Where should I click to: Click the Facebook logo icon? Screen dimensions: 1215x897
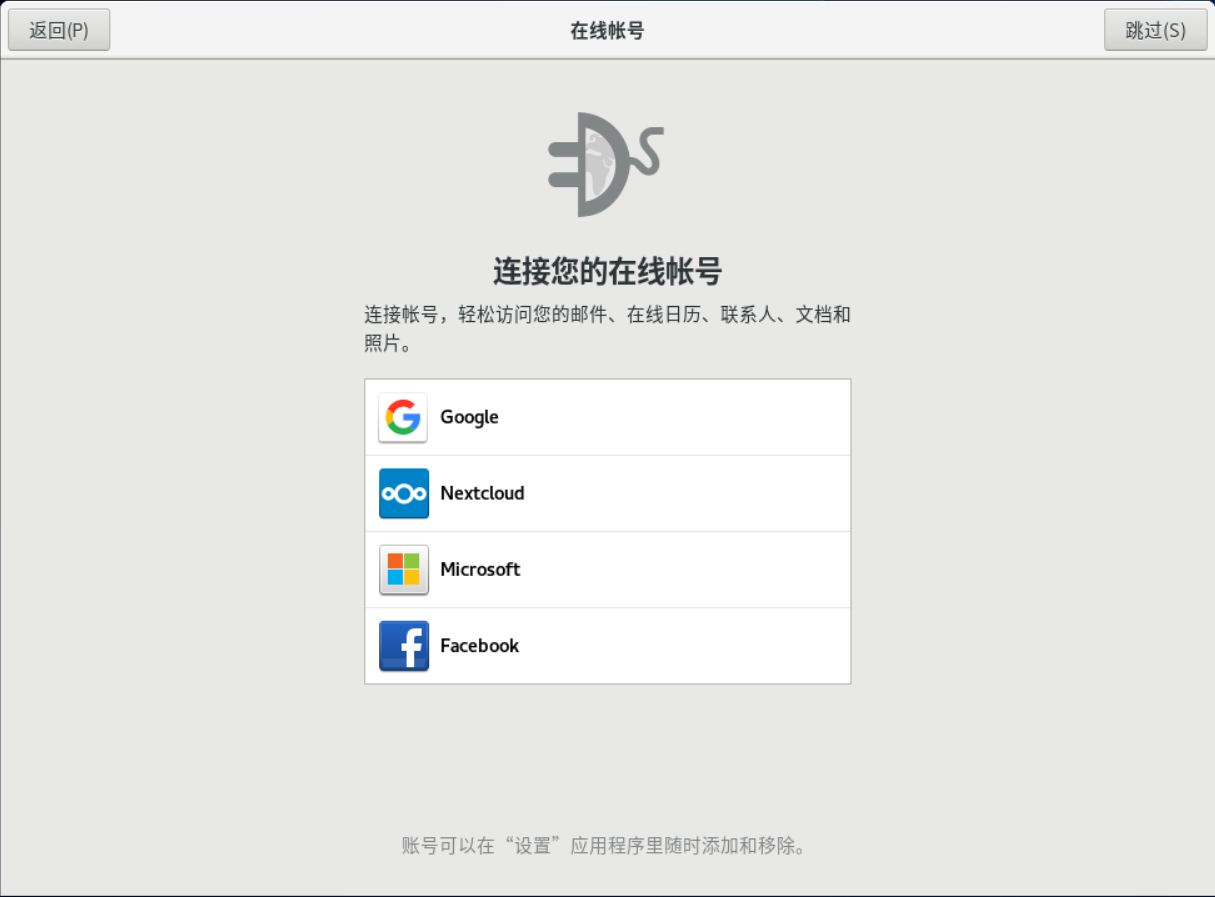pos(403,645)
